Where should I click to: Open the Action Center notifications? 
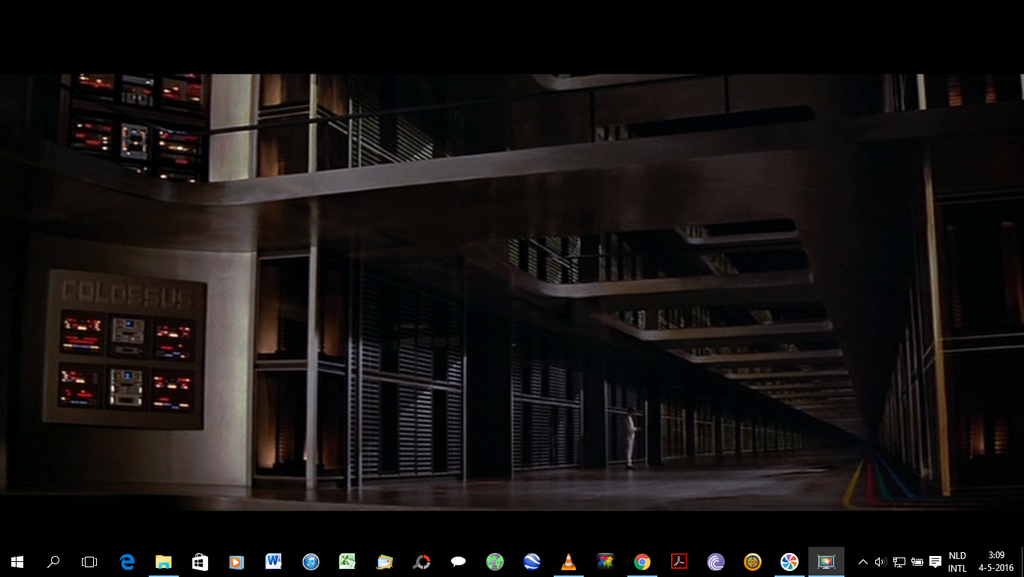(935, 562)
